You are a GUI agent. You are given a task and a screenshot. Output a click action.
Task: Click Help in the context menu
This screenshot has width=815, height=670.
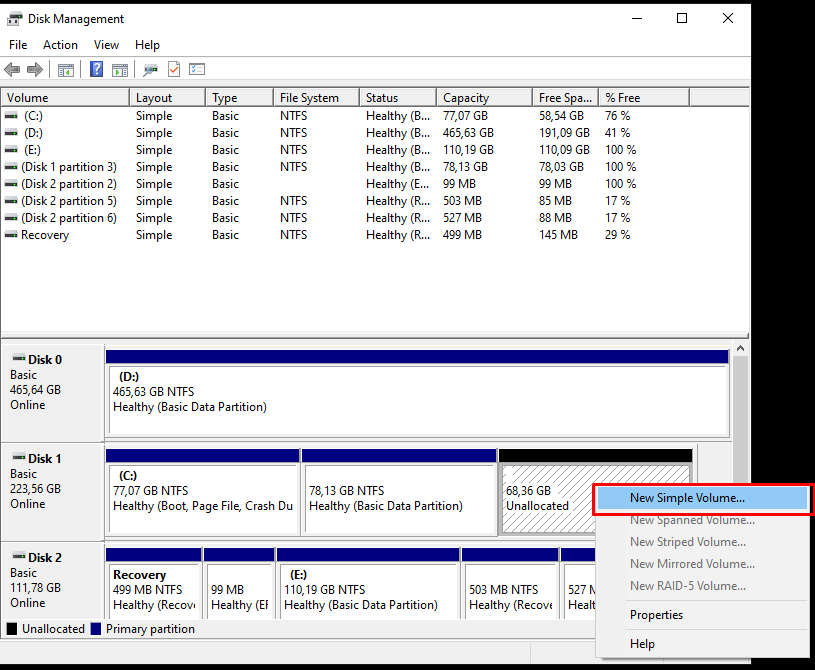(642, 644)
